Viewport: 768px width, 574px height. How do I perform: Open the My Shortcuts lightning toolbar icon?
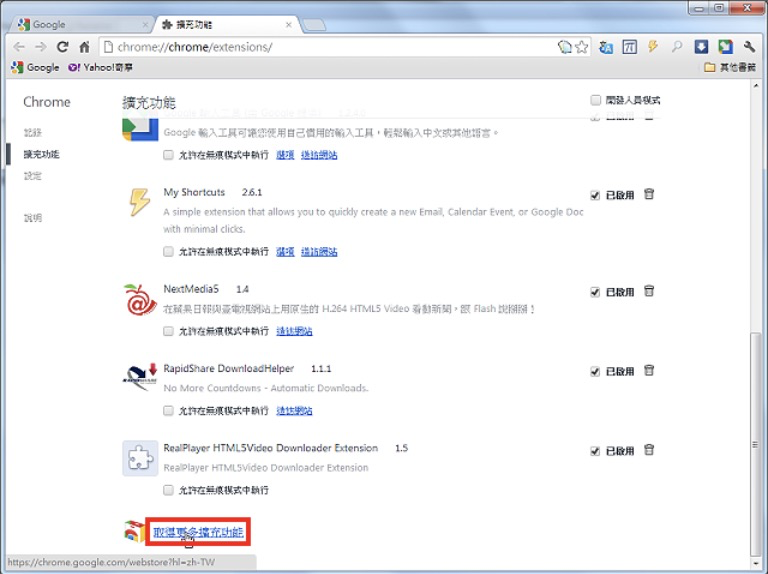point(653,47)
